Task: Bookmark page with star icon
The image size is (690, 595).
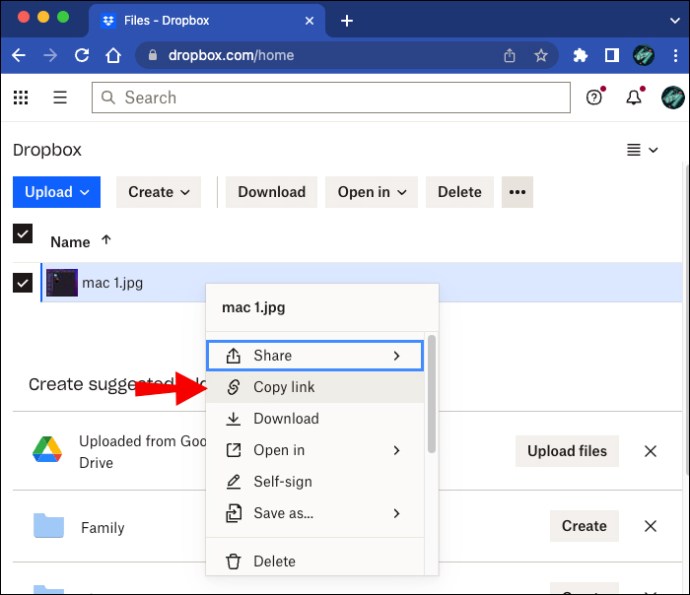Action: click(x=541, y=56)
